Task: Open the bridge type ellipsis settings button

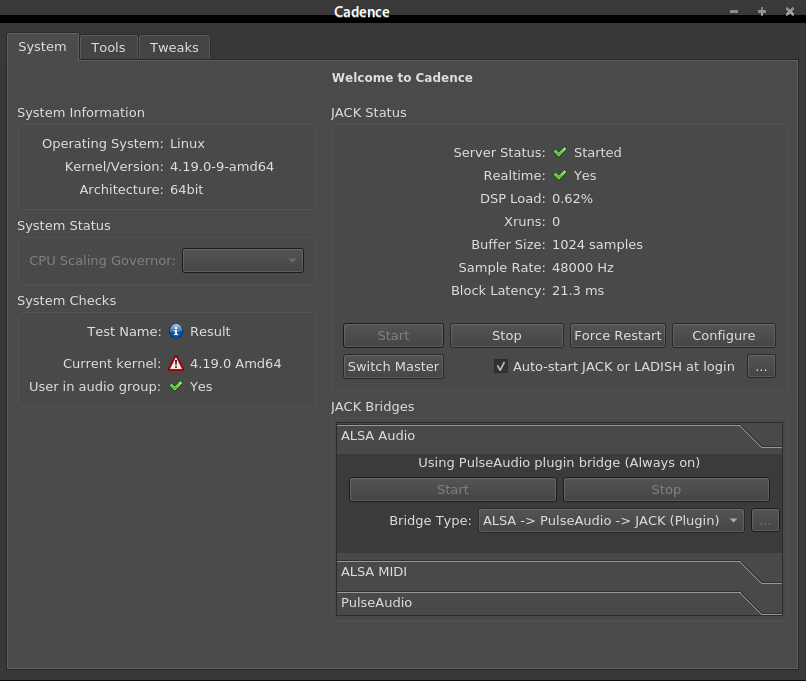Action: (x=765, y=520)
